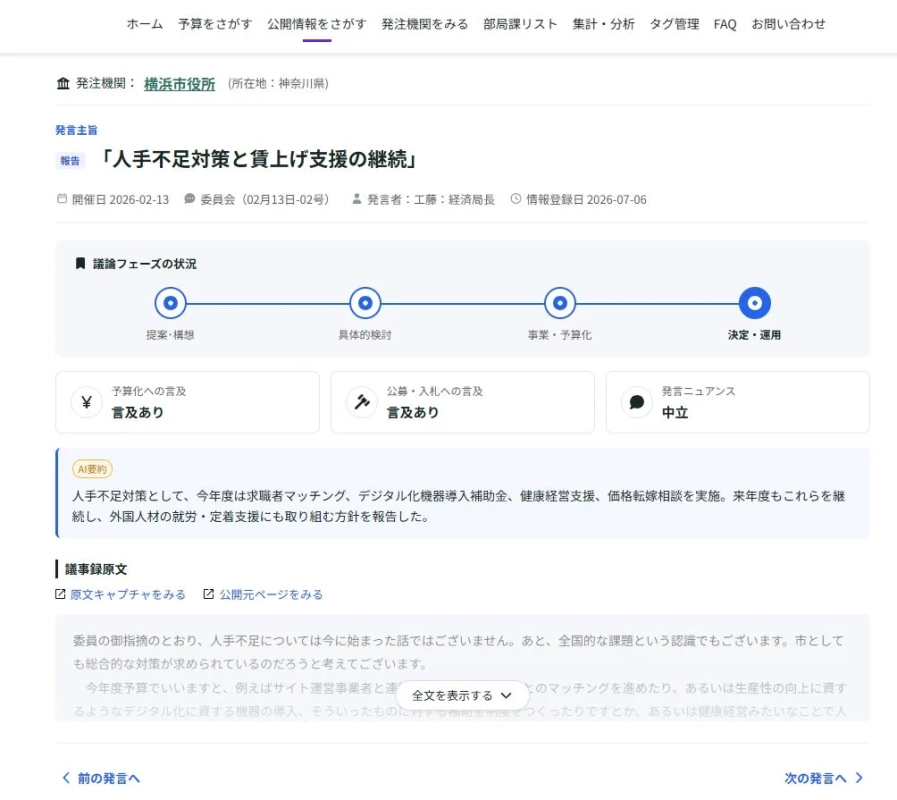This screenshot has height=800, width=897.
Task: Go to 予算をさがす in navigation
Action: click(x=215, y=24)
